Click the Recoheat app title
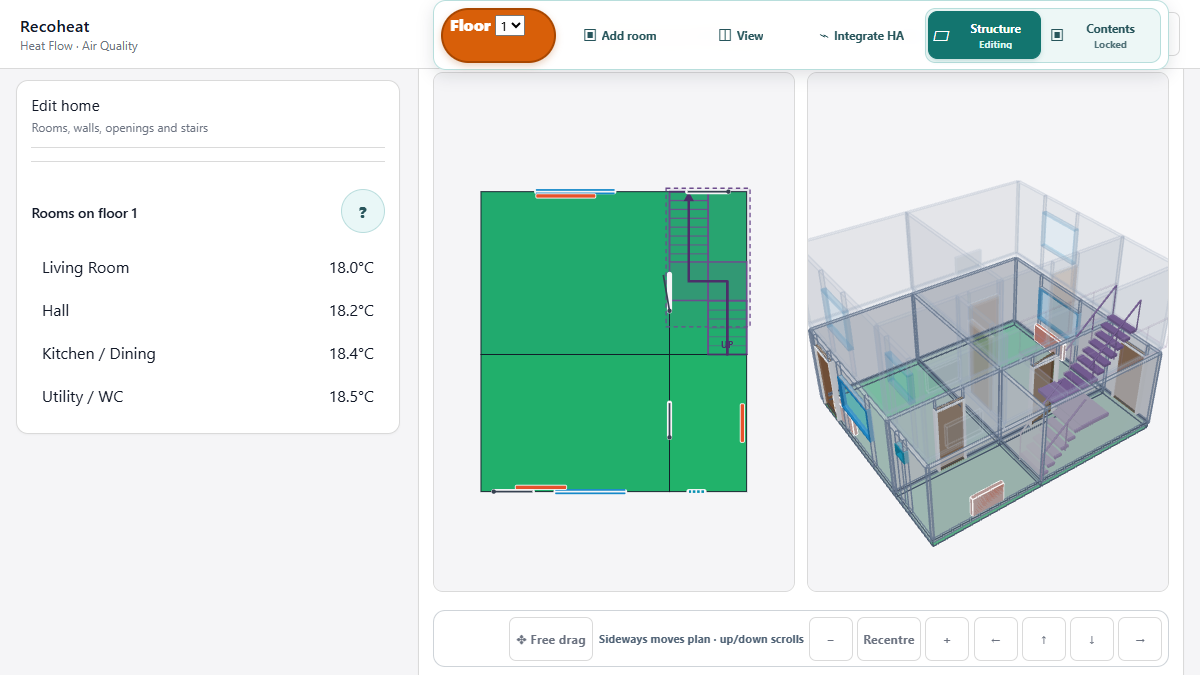Viewport: 1200px width, 675px height. (55, 27)
